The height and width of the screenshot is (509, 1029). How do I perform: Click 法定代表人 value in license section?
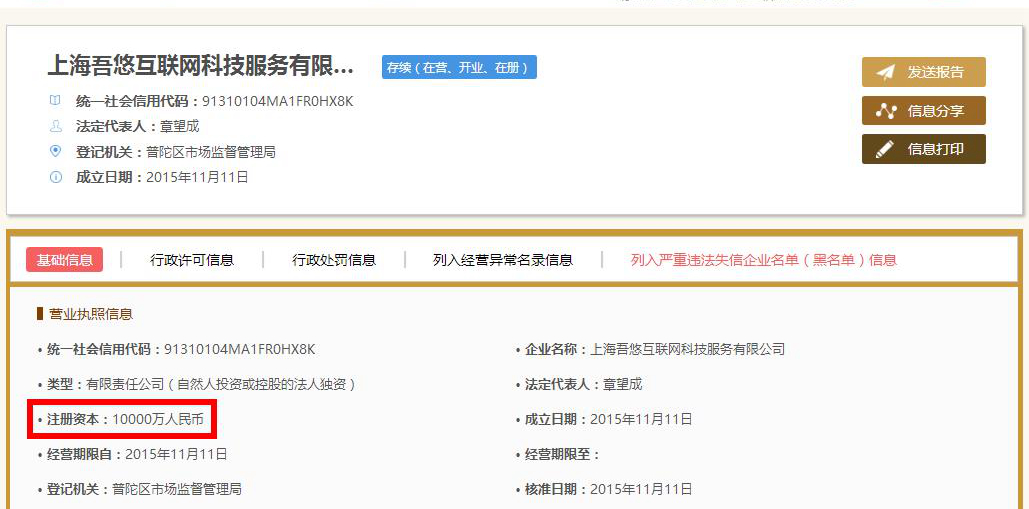click(x=623, y=384)
